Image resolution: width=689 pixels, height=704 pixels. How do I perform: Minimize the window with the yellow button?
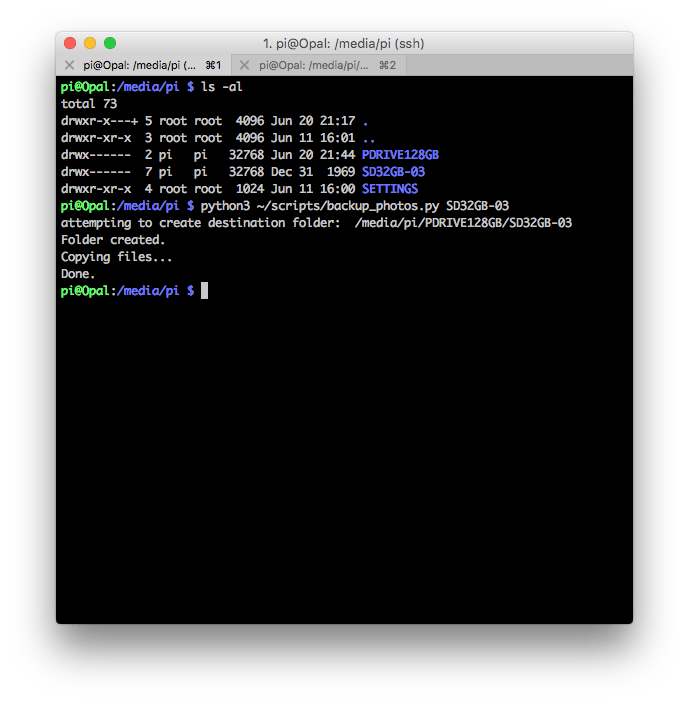[90, 43]
